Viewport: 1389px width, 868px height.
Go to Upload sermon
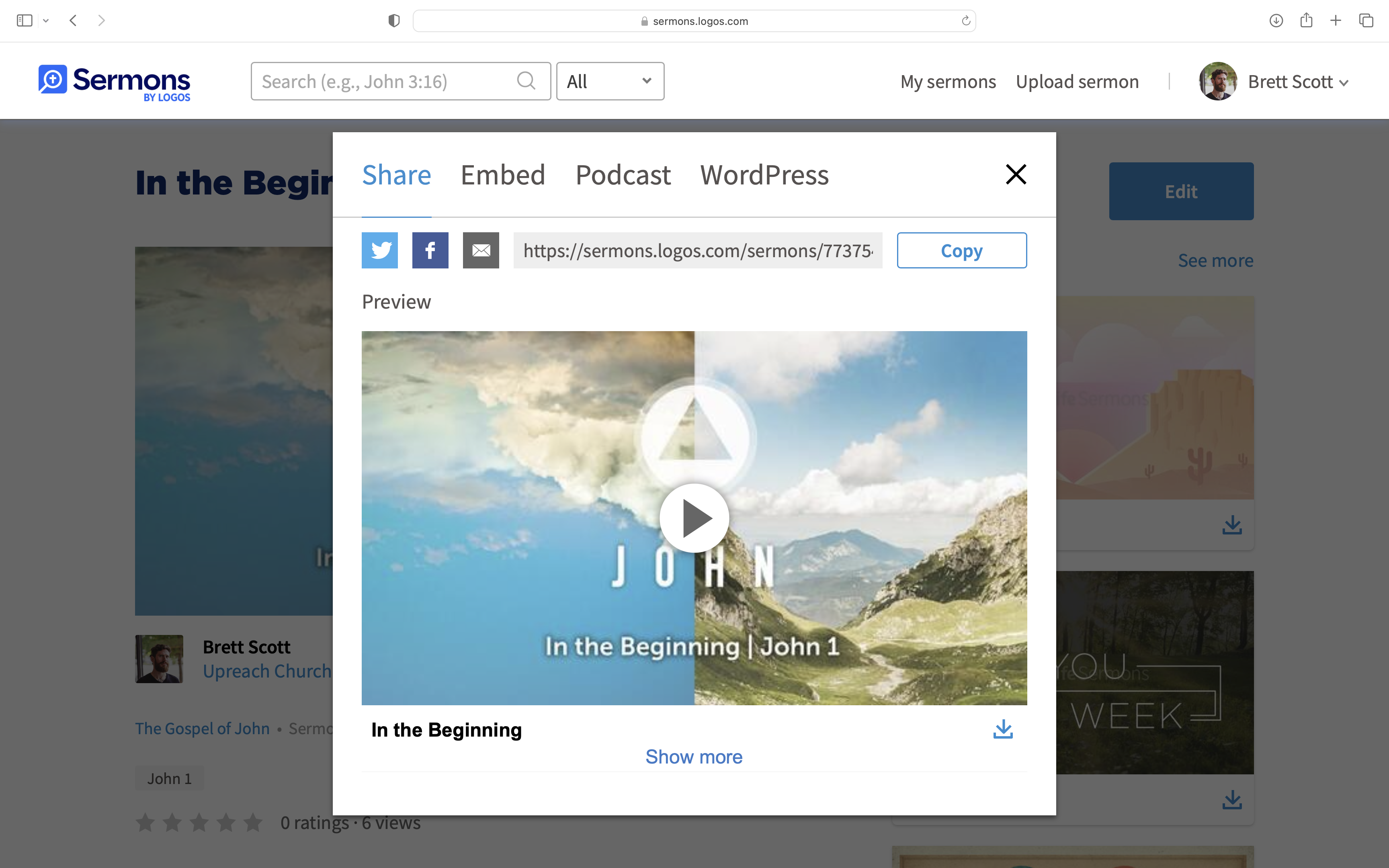coord(1078,82)
